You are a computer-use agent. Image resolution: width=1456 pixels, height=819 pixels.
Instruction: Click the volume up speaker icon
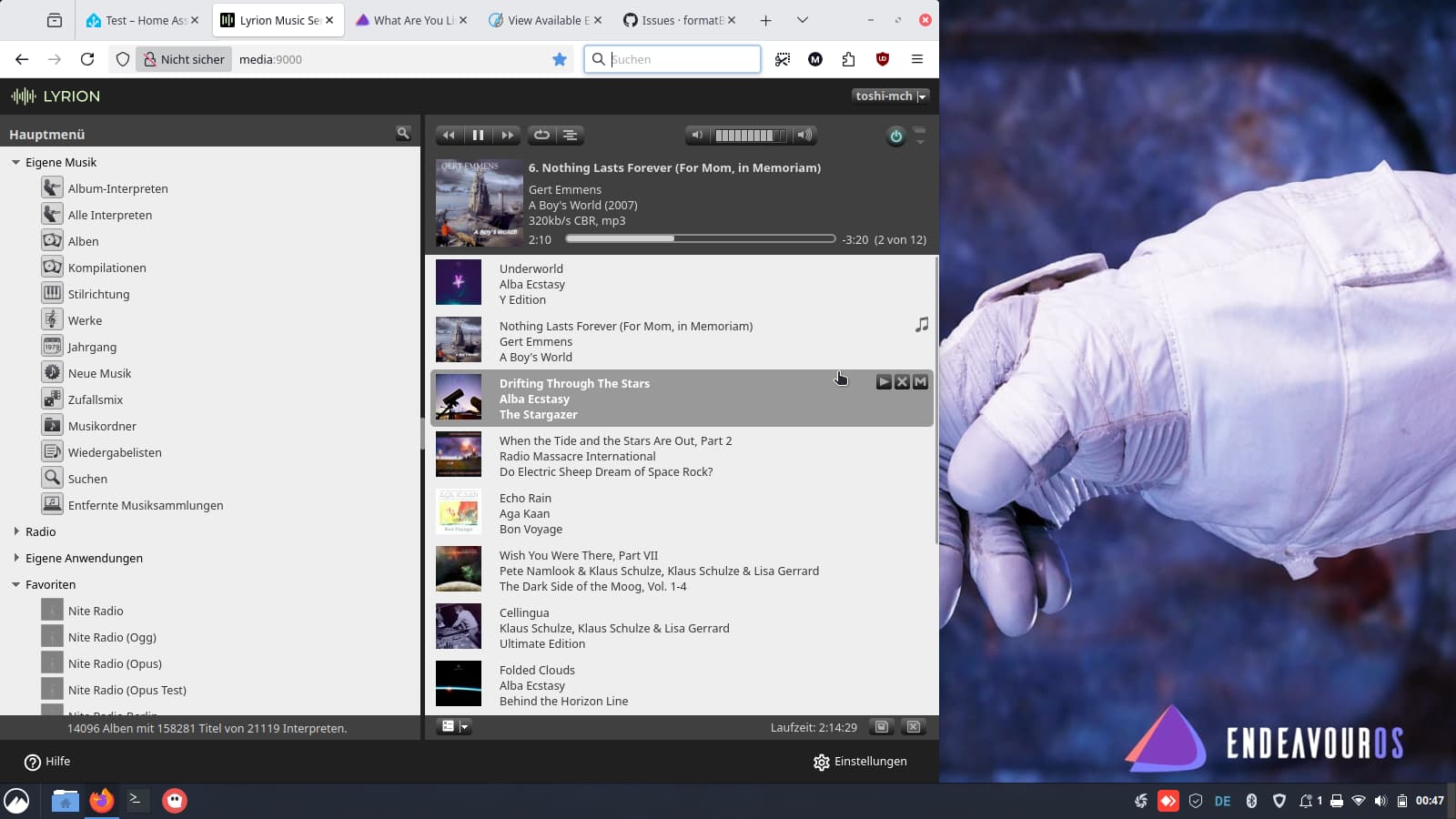click(804, 135)
